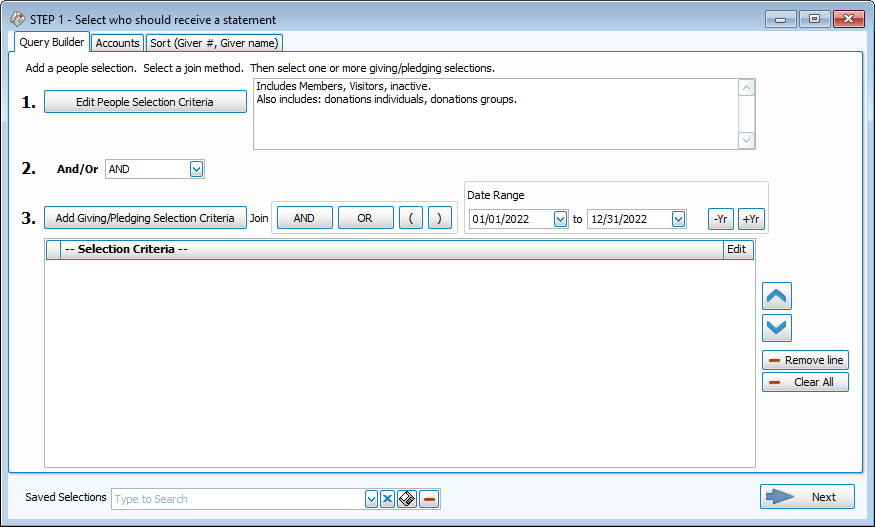Clear the saved selection search box

coord(387,499)
